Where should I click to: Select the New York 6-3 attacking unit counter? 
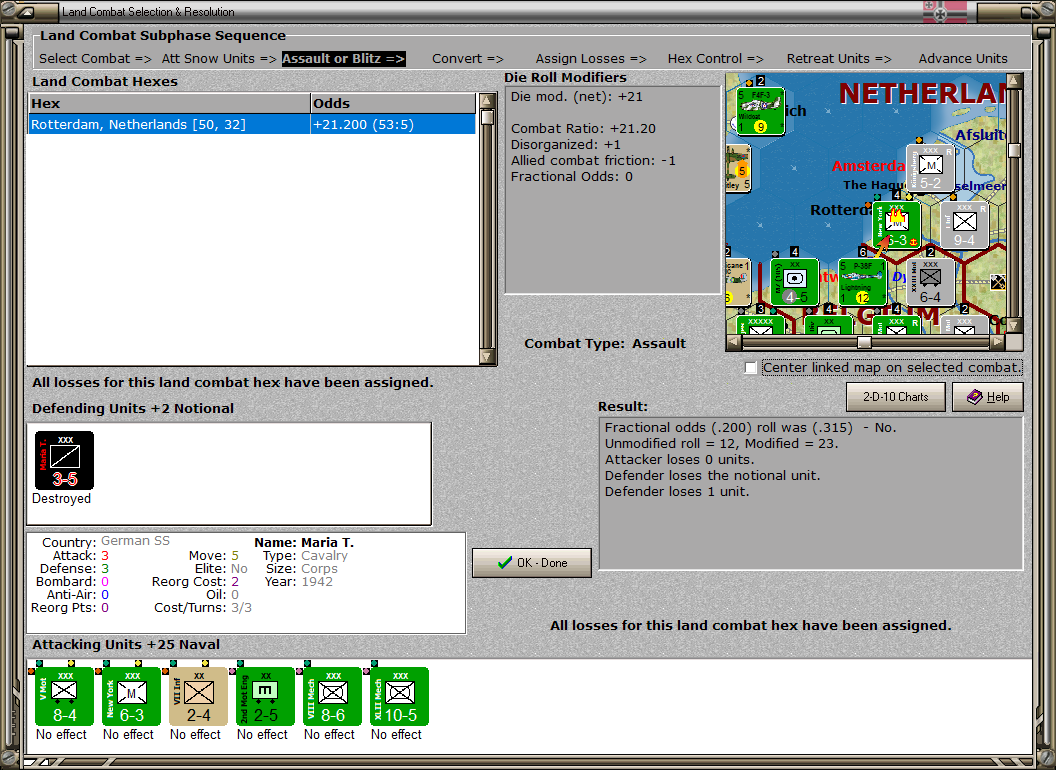coord(131,697)
